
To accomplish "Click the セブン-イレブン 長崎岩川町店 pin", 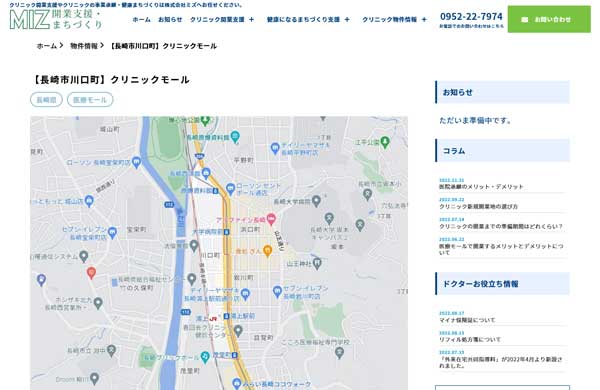I will pyautogui.click(x=277, y=291).
